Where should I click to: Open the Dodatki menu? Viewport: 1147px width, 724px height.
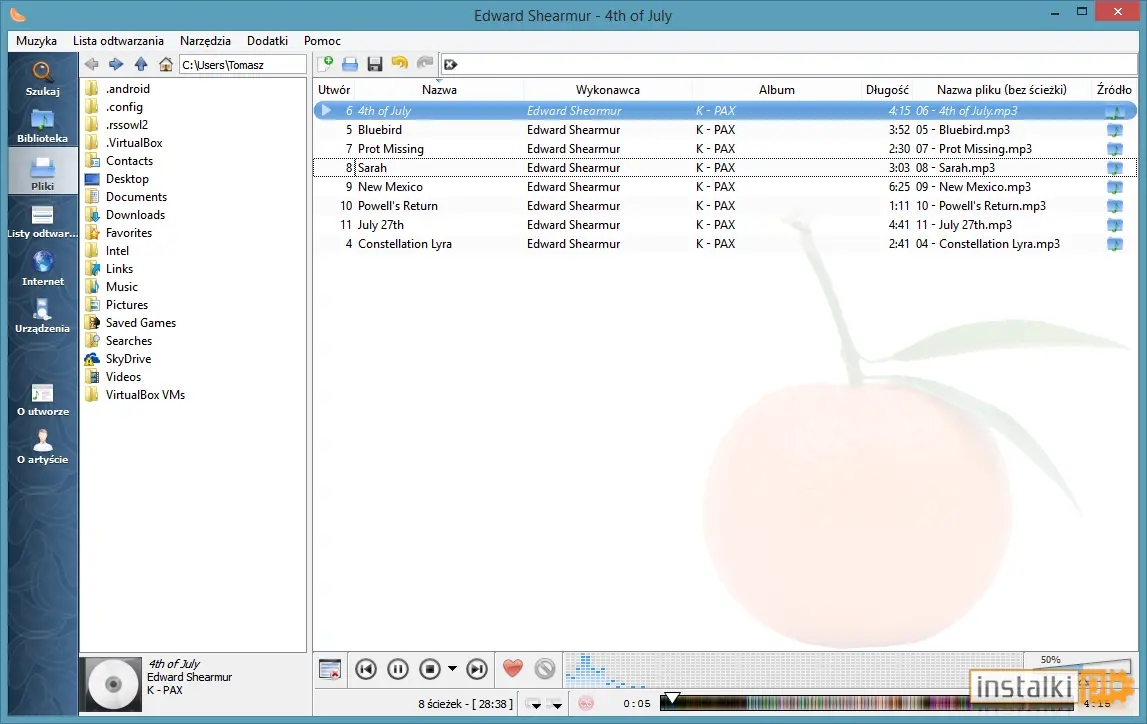(268, 41)
